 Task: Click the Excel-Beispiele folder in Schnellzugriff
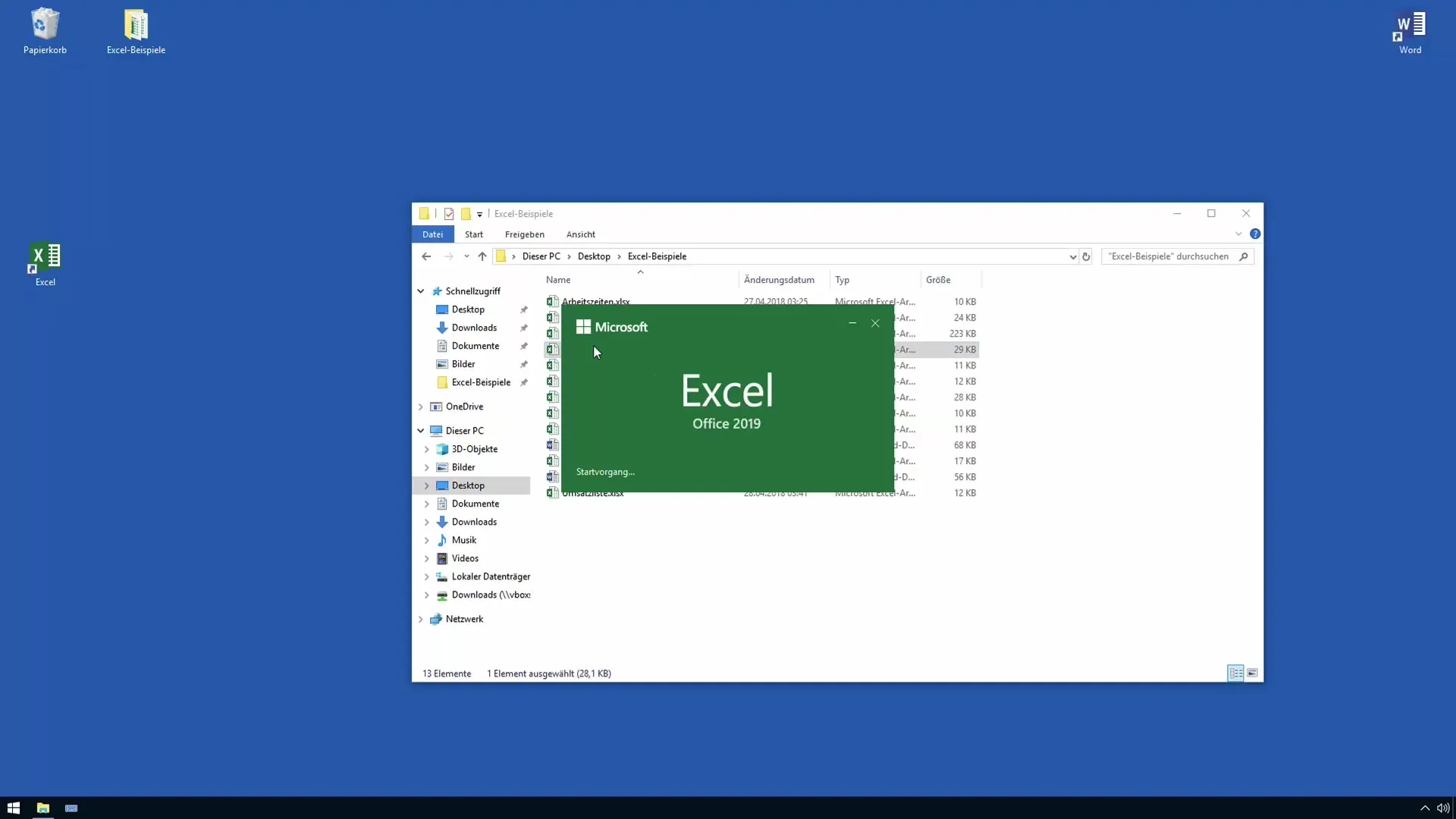click(481, 381)
